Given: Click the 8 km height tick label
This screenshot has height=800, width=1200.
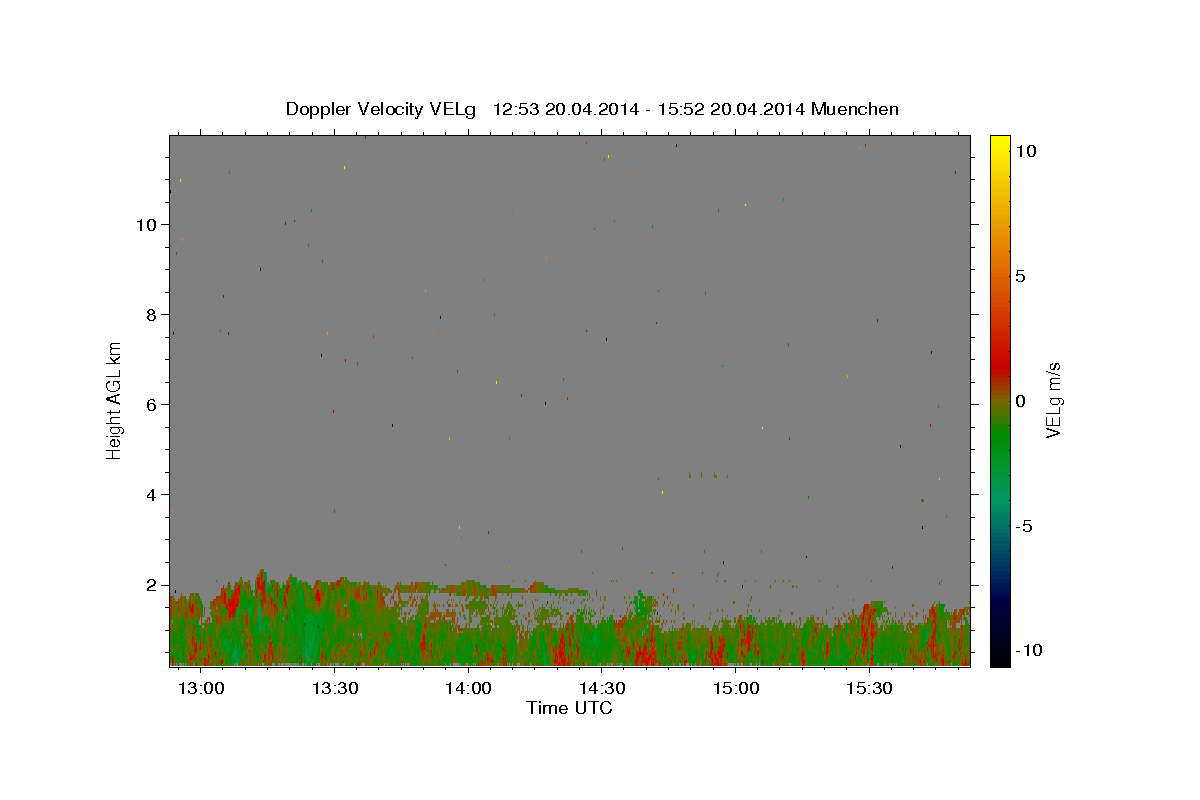Looking at the screenshot, I should coord(150,314).
